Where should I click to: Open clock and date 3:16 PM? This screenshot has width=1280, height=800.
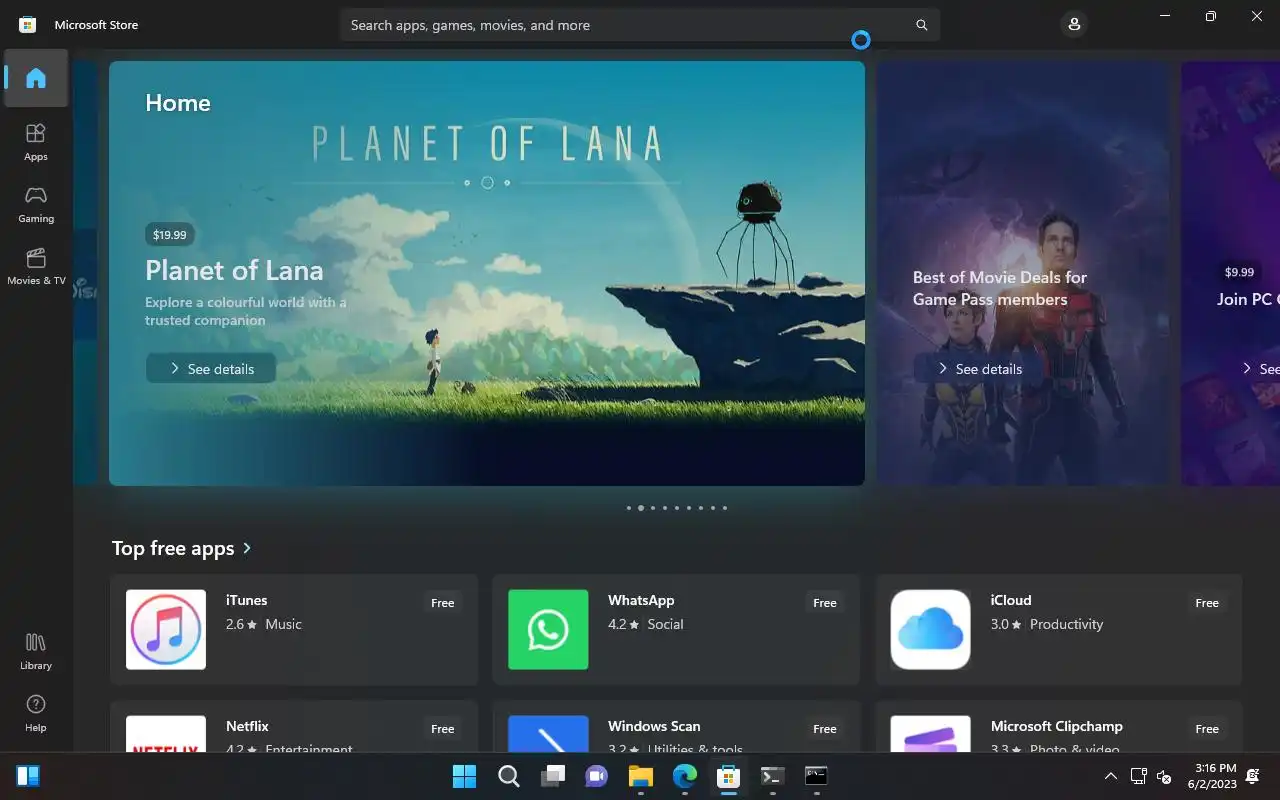tap(1211, 776)
